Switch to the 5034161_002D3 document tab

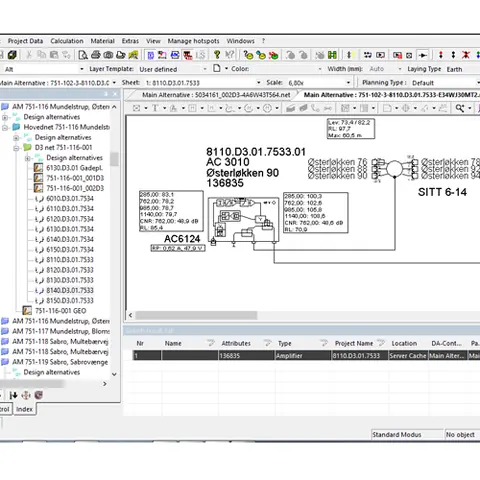216,95
